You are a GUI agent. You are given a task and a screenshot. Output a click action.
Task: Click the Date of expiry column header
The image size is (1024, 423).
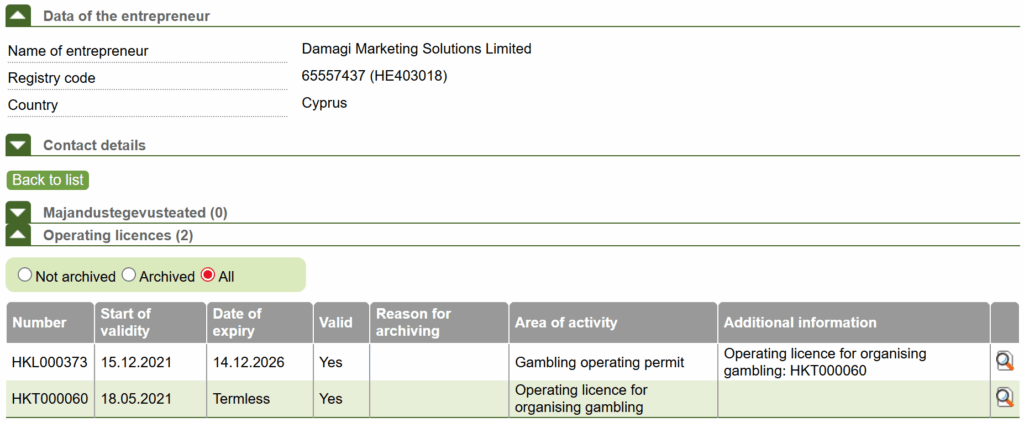pyautogui.click(x=237, y=322)
